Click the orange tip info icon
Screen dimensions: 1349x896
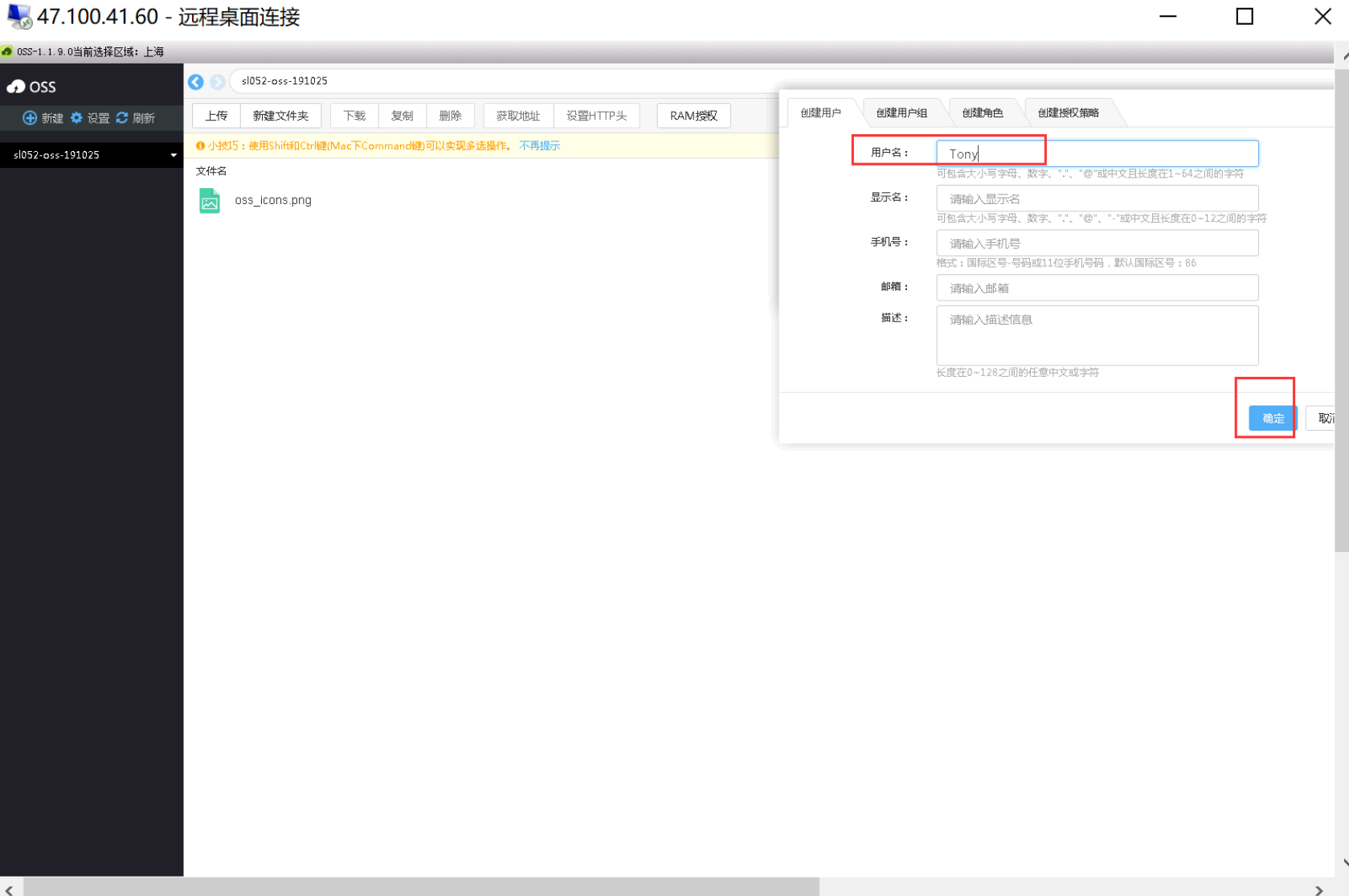pos(200,145)
